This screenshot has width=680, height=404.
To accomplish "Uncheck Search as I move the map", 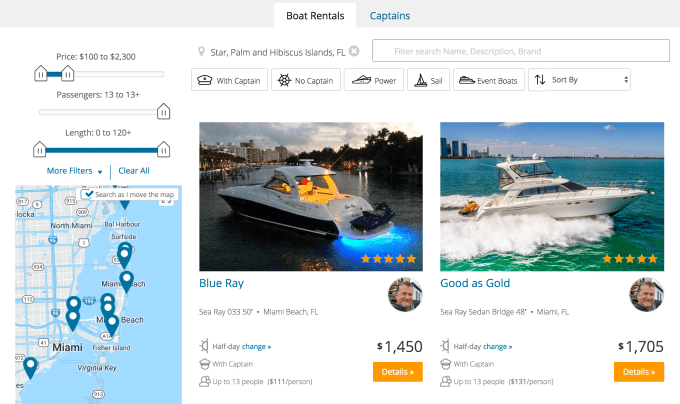I will [x=88, y=194].
